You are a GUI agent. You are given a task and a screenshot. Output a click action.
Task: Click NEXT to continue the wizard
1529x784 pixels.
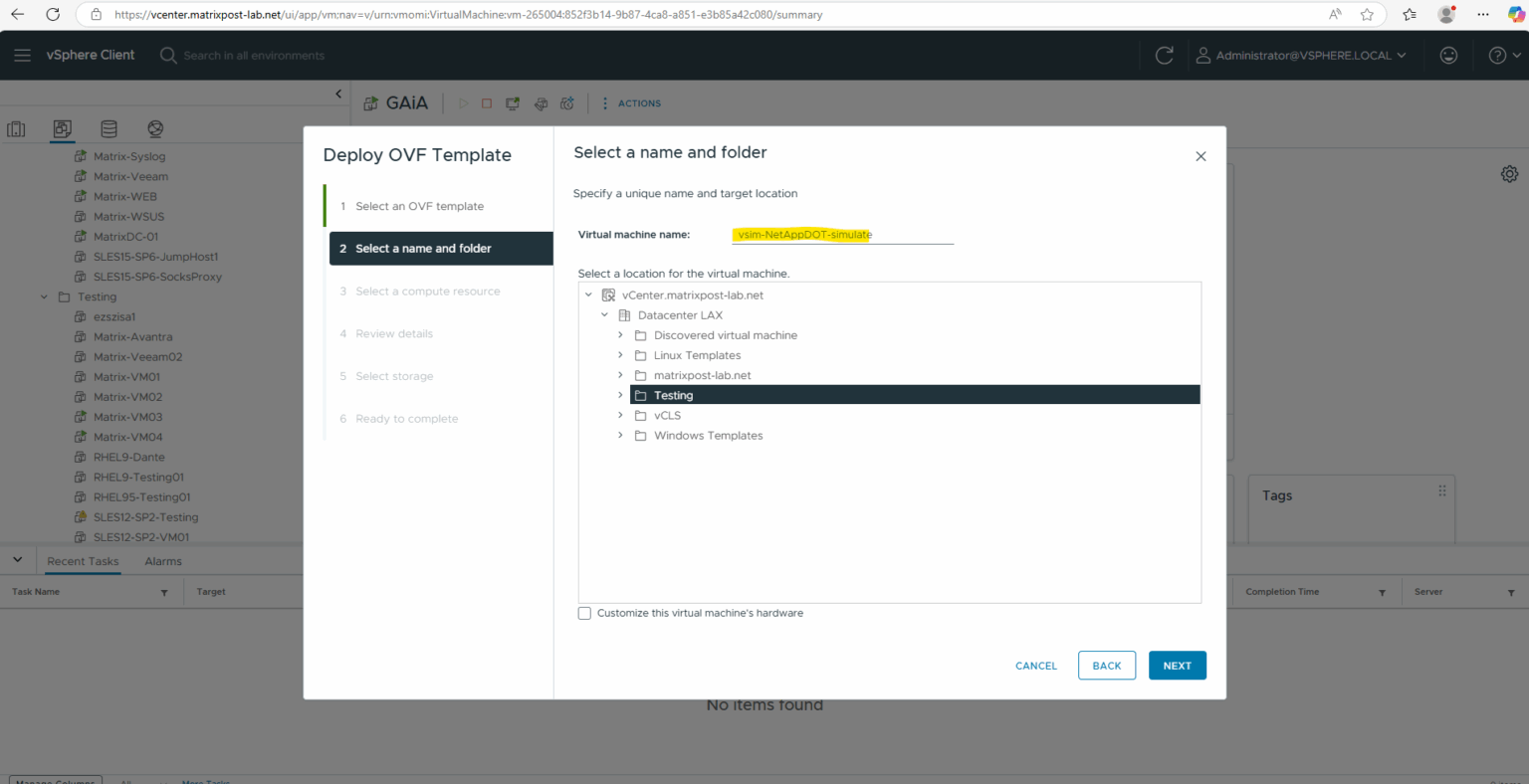tap(1177, 665)
